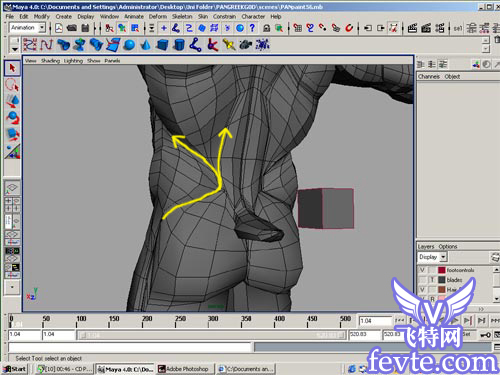Click the Save Scene icon
This screenshot has height=375, width=500.
[85, 28]
